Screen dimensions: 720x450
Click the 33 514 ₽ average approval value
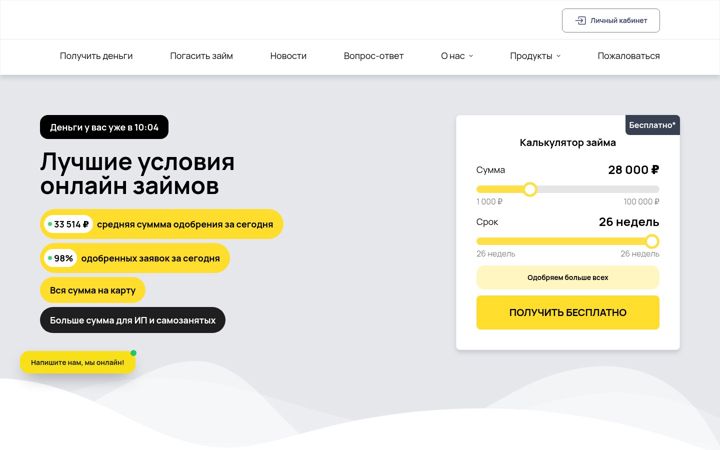[69, 224]
